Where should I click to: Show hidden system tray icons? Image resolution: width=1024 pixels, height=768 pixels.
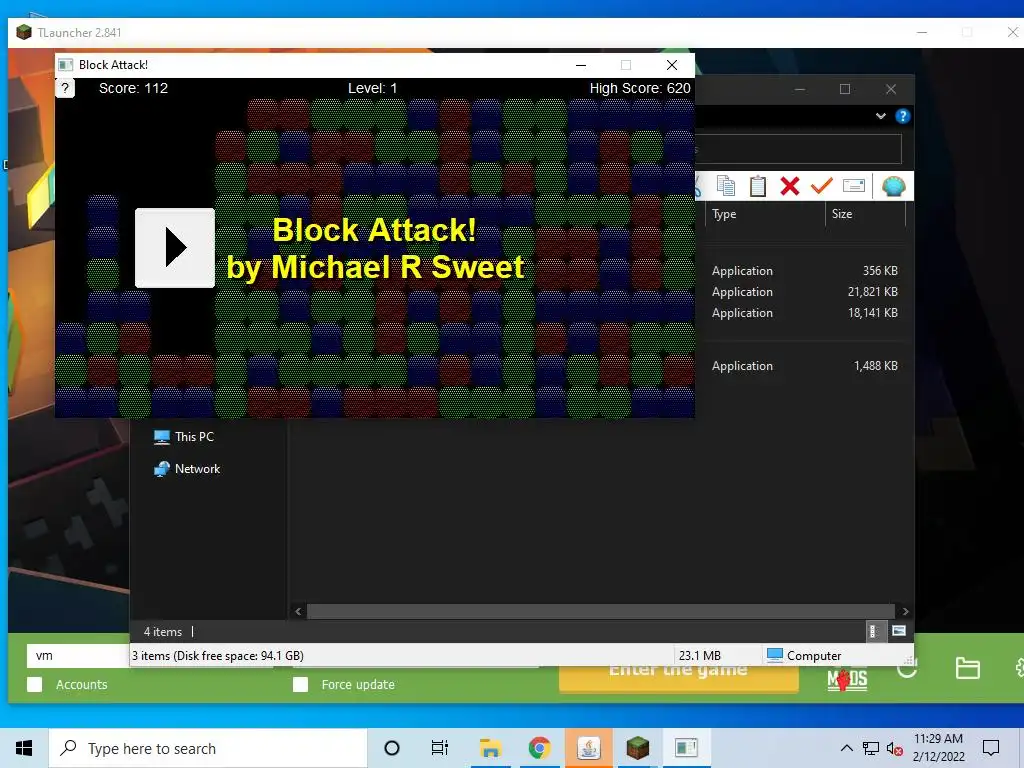[x=846, y=748]
